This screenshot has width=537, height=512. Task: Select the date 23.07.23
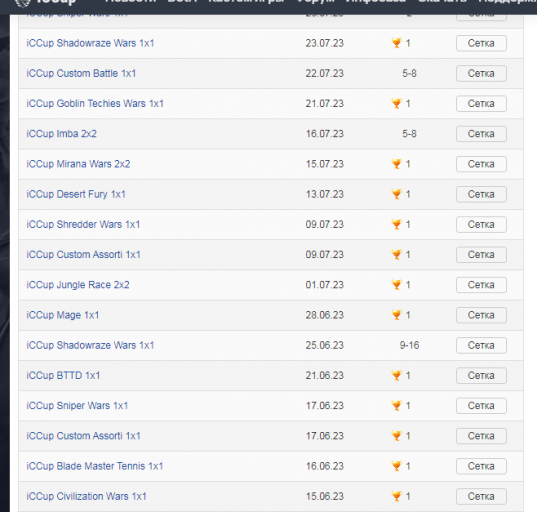coord(325,43)
